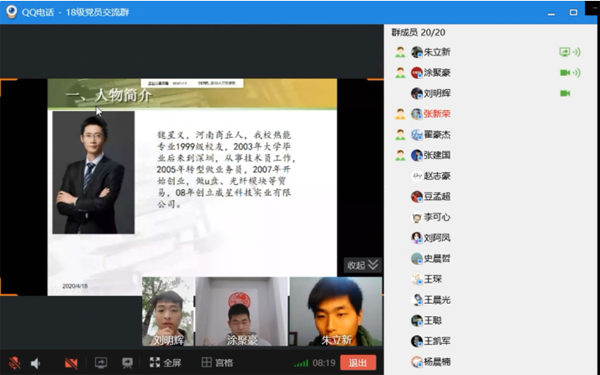The height and width of the screenshot is (375, 600).
Task: Collapse video strip with 收起
Action: [362, 265]
